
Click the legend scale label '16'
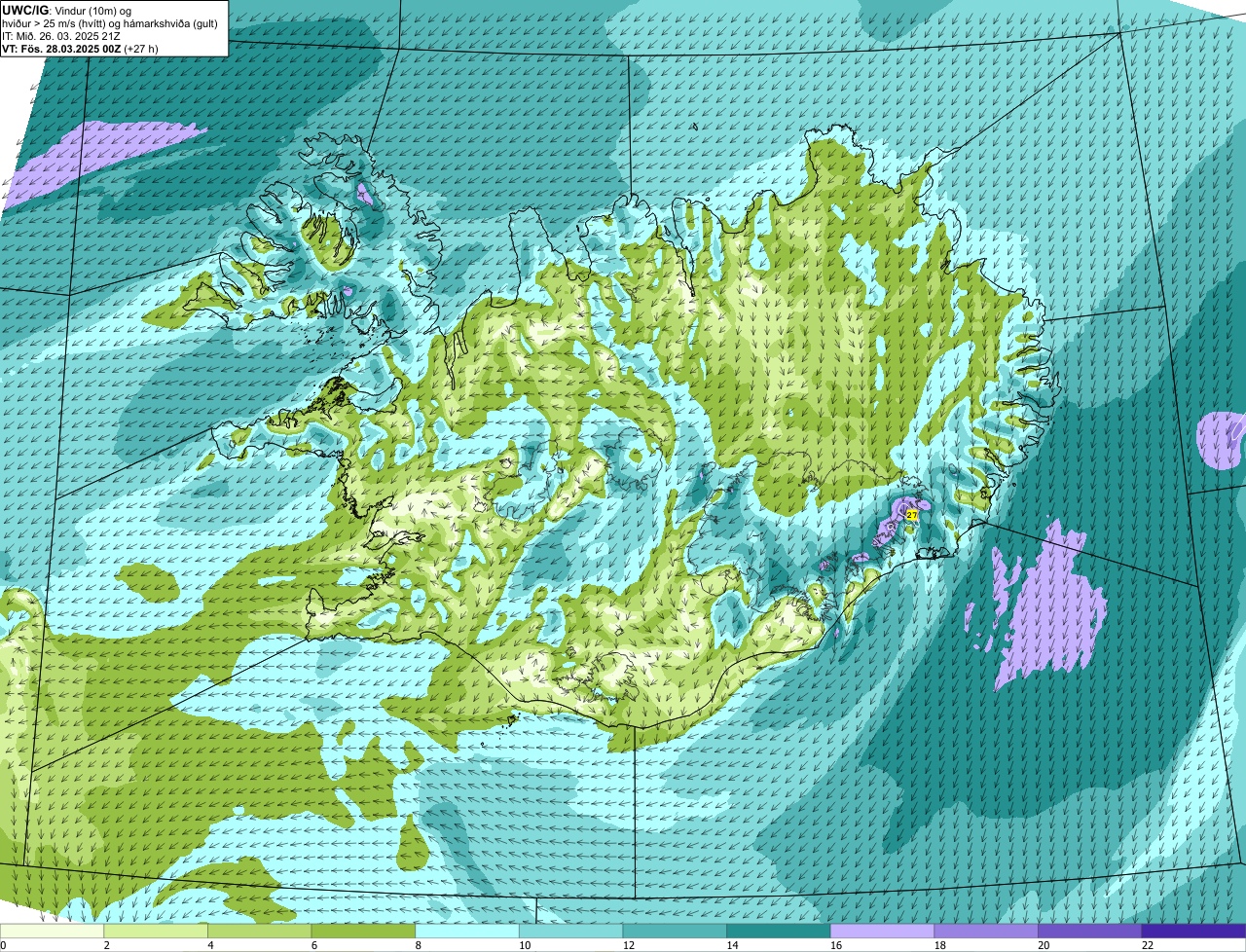tap(835, 945)
